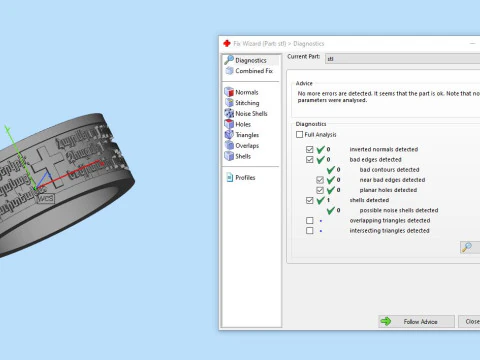Click the WCS label in 3D view
The width and height of the screenshot is (480, 360).
click(45, 199)
